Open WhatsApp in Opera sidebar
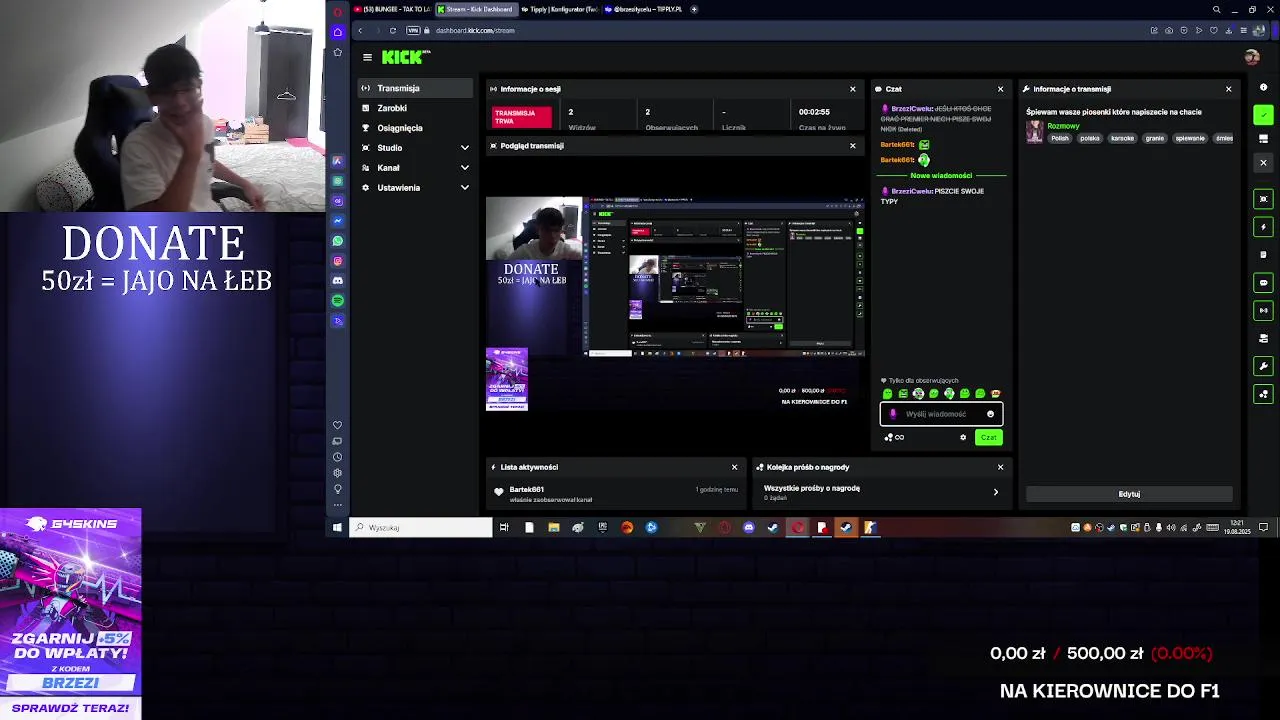 [x=338, y=241]
